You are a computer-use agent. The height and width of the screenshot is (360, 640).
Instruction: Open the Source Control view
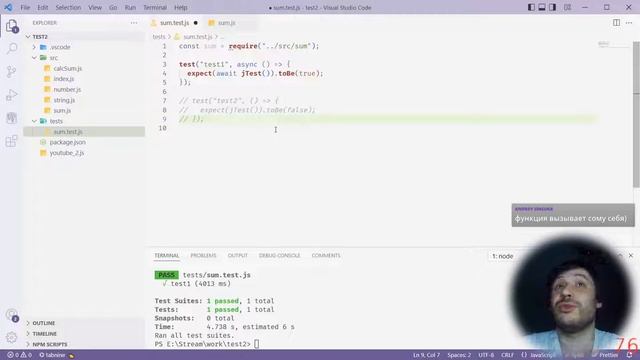pos(12,72)
